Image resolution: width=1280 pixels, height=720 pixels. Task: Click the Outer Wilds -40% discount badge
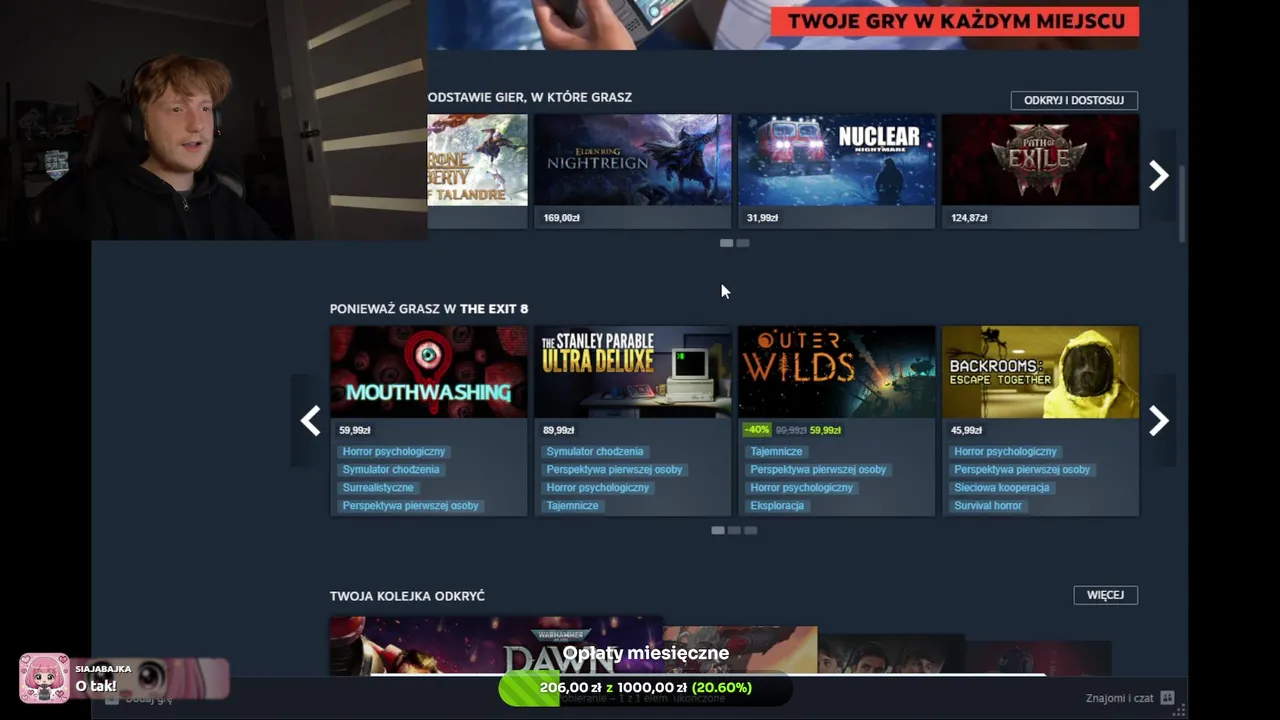[757, 430]
